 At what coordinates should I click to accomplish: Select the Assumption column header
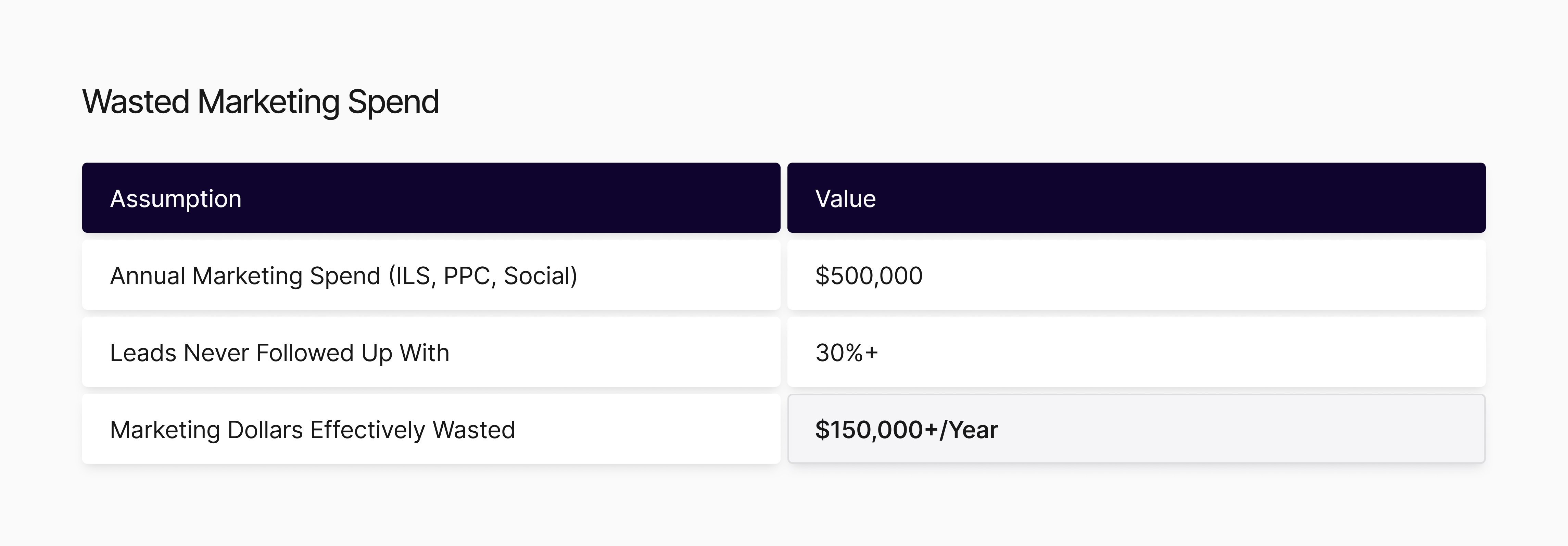pyautogui.click(x=175, y=199)
